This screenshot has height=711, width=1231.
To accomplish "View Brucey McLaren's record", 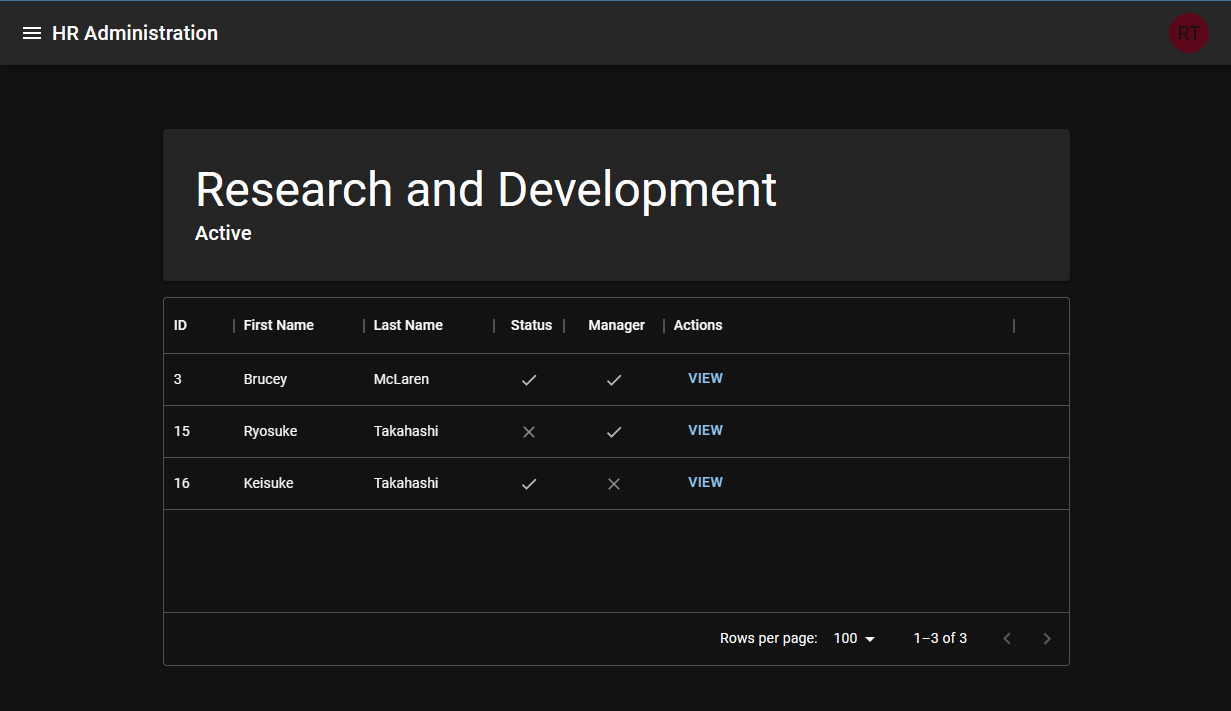I will [705, 378].
